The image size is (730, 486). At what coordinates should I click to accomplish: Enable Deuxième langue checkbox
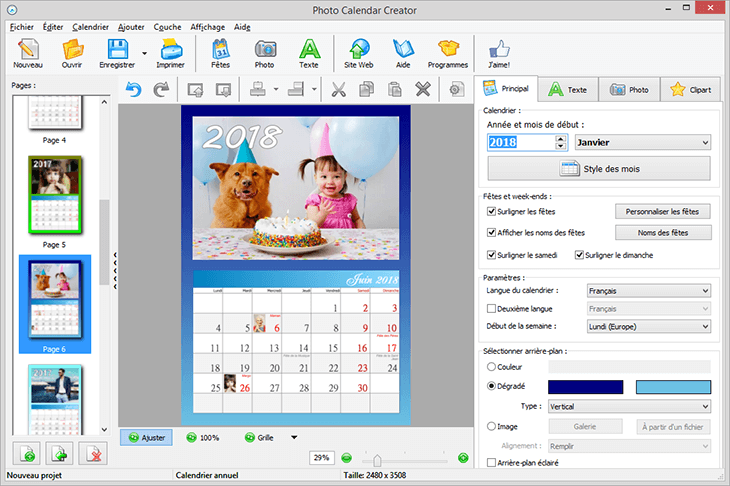pos(491,308)
